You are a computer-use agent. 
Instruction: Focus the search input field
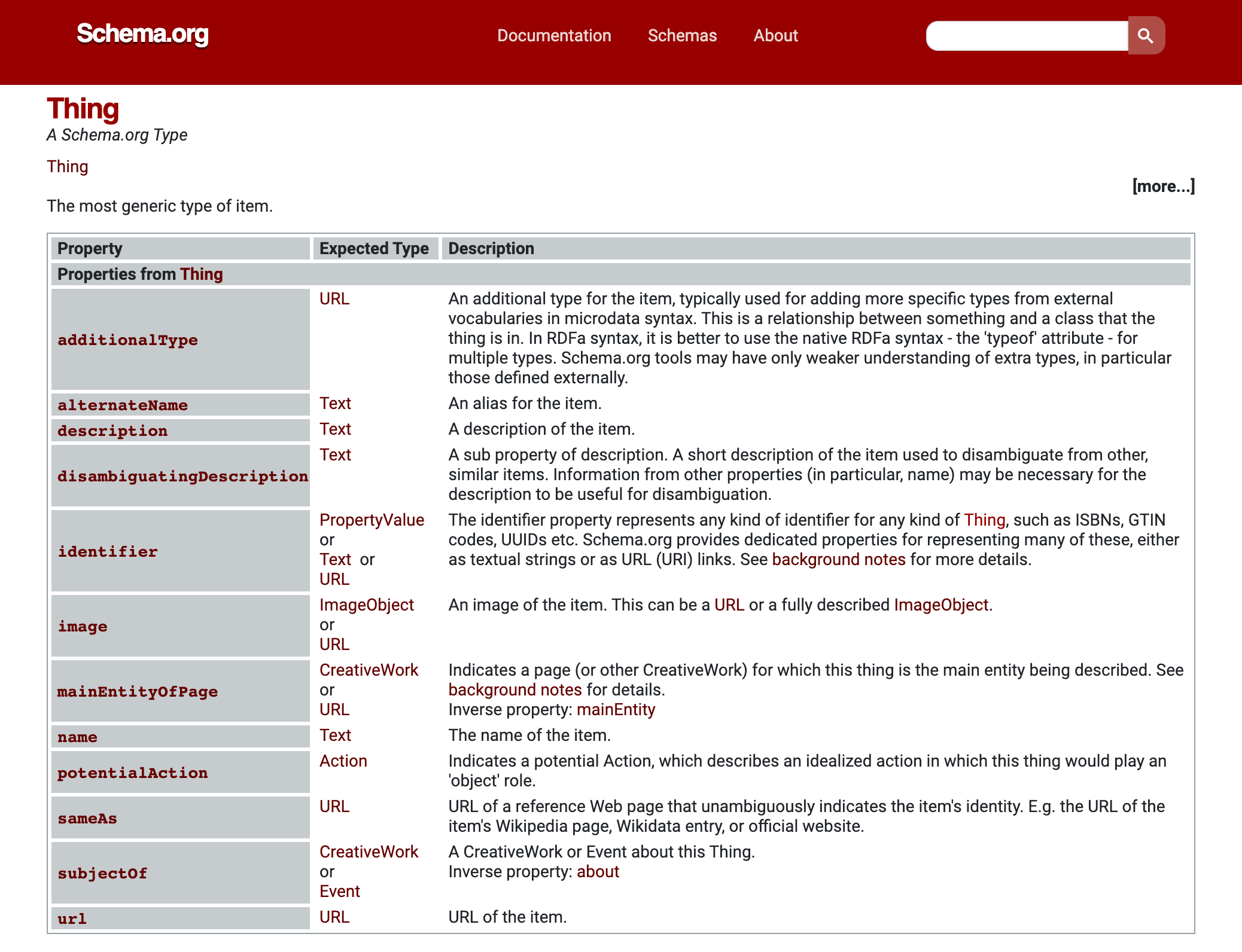[1024, 35]
